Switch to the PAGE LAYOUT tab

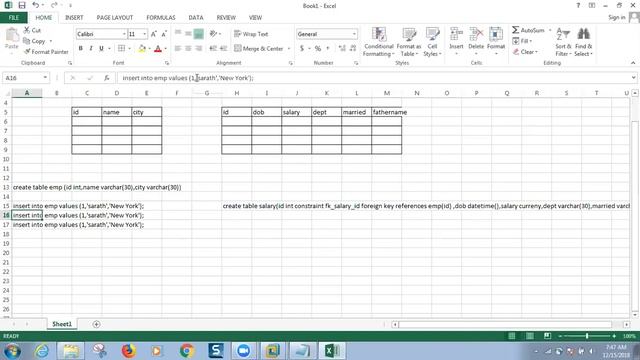pyautogui.click(x=115, y=18)
